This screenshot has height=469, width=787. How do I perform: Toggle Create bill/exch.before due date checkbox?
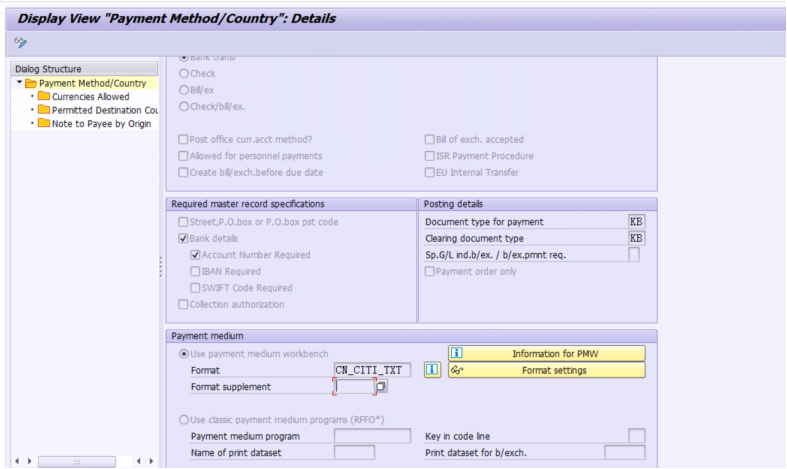(183, 172)
